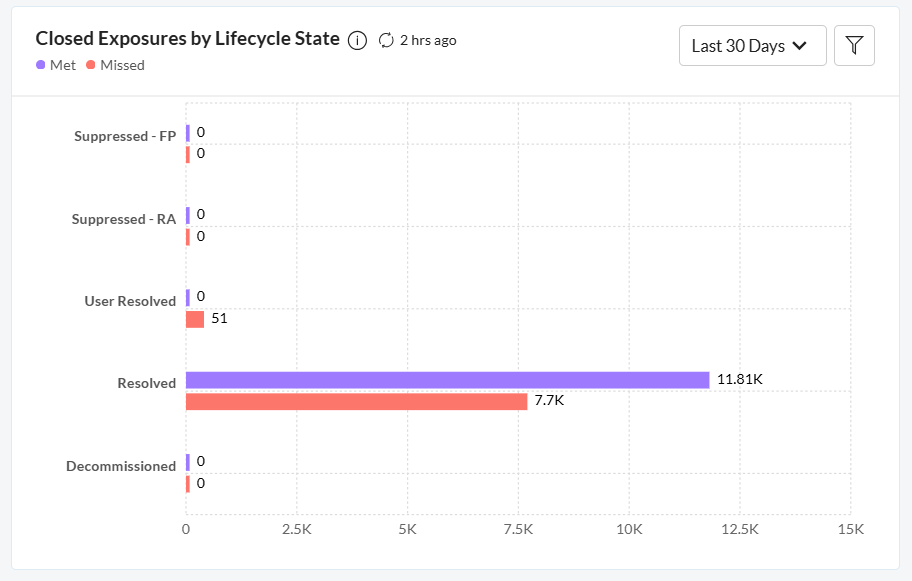
Task: Click the Suppressed - FP Met bar
Action: pyautogui.click(x=188, y=133)
